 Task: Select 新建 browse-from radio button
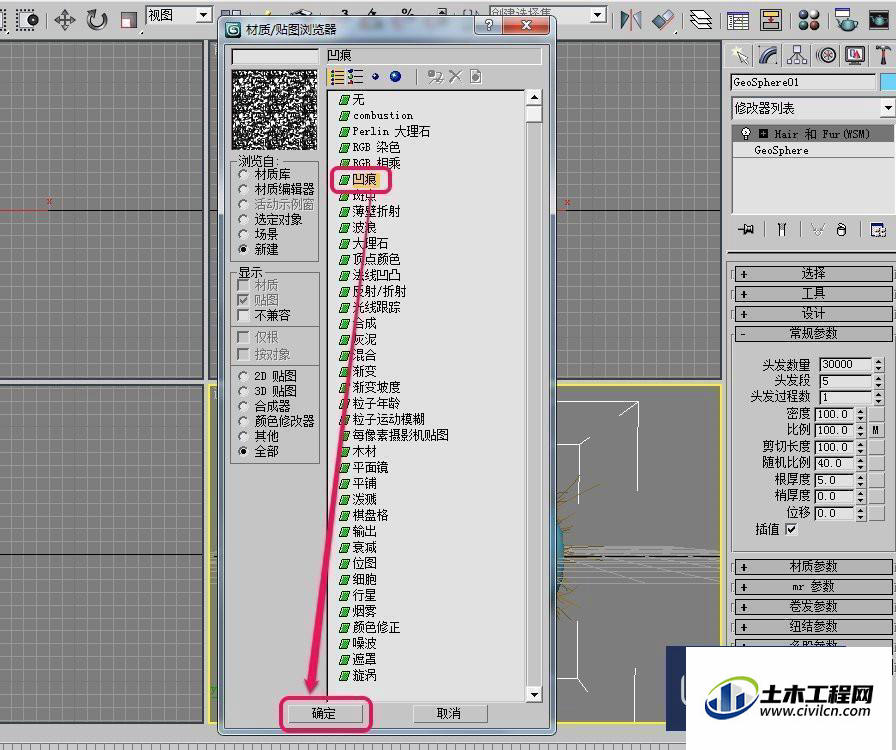(x=243, y=249)
